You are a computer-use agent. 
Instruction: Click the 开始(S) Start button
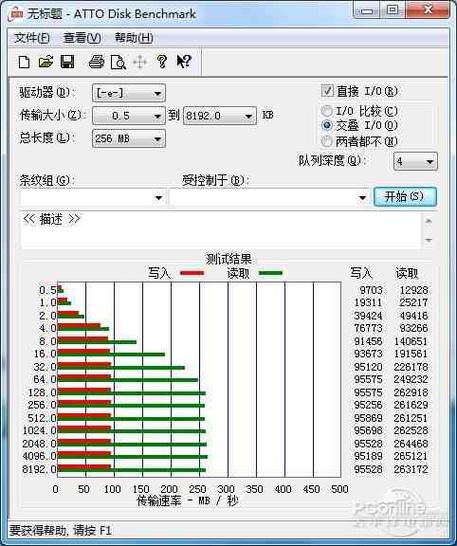click(405, 197)
